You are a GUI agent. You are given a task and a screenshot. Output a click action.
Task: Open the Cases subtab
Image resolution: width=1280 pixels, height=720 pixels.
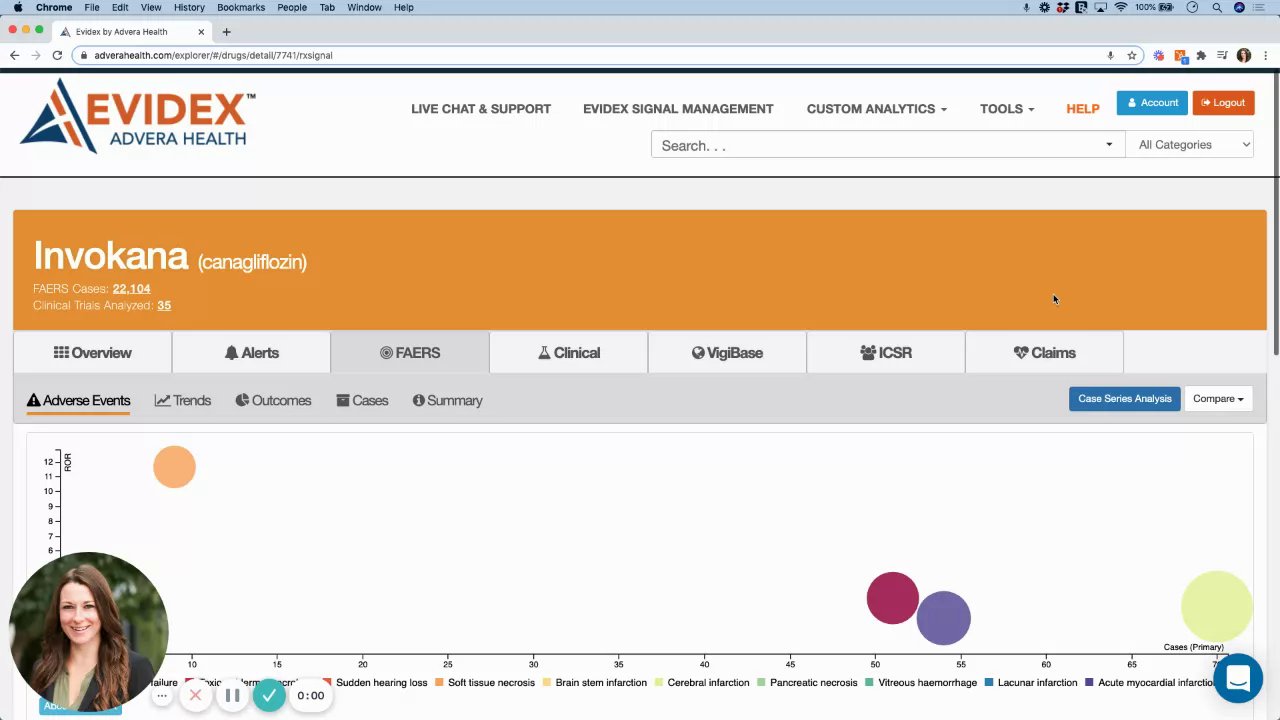point(362,400)
